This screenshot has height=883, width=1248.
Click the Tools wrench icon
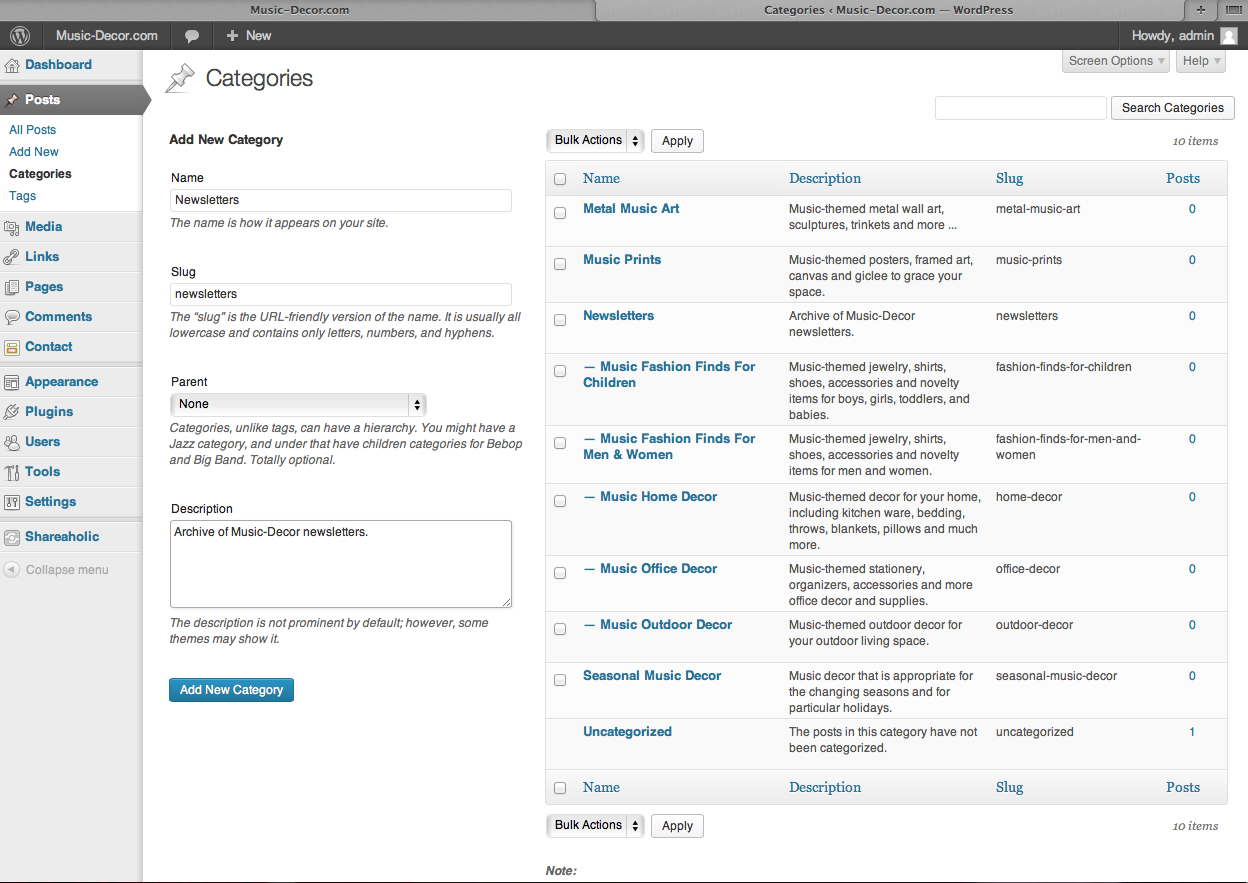click(x=12, y=472)
